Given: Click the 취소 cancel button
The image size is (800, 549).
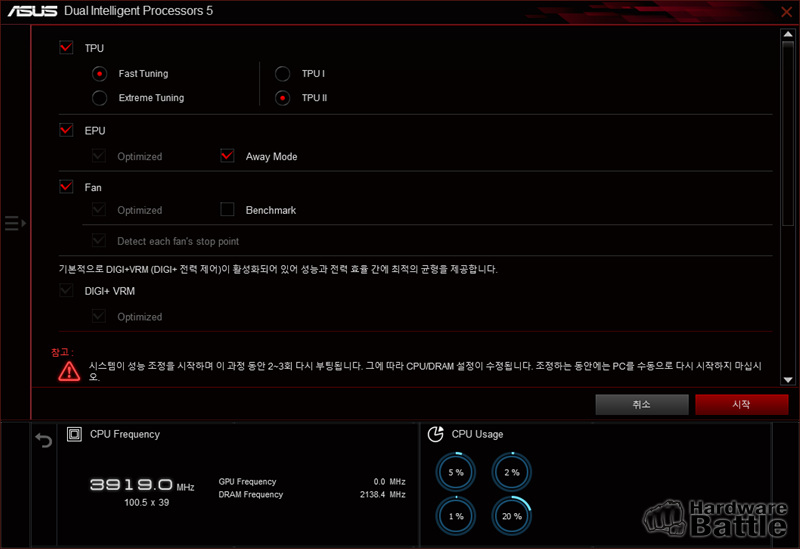Looking at the screenshot, I should [642, 405].
